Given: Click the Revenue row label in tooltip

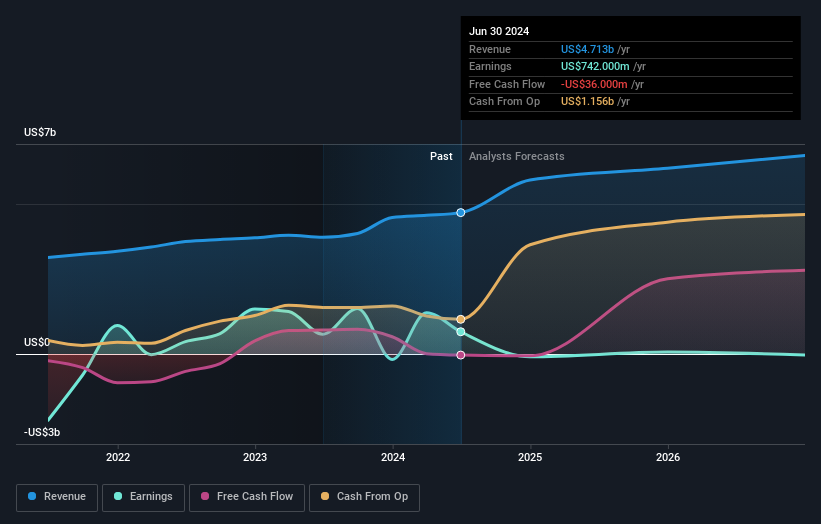Looking at the screenshot, I should 490,49.
